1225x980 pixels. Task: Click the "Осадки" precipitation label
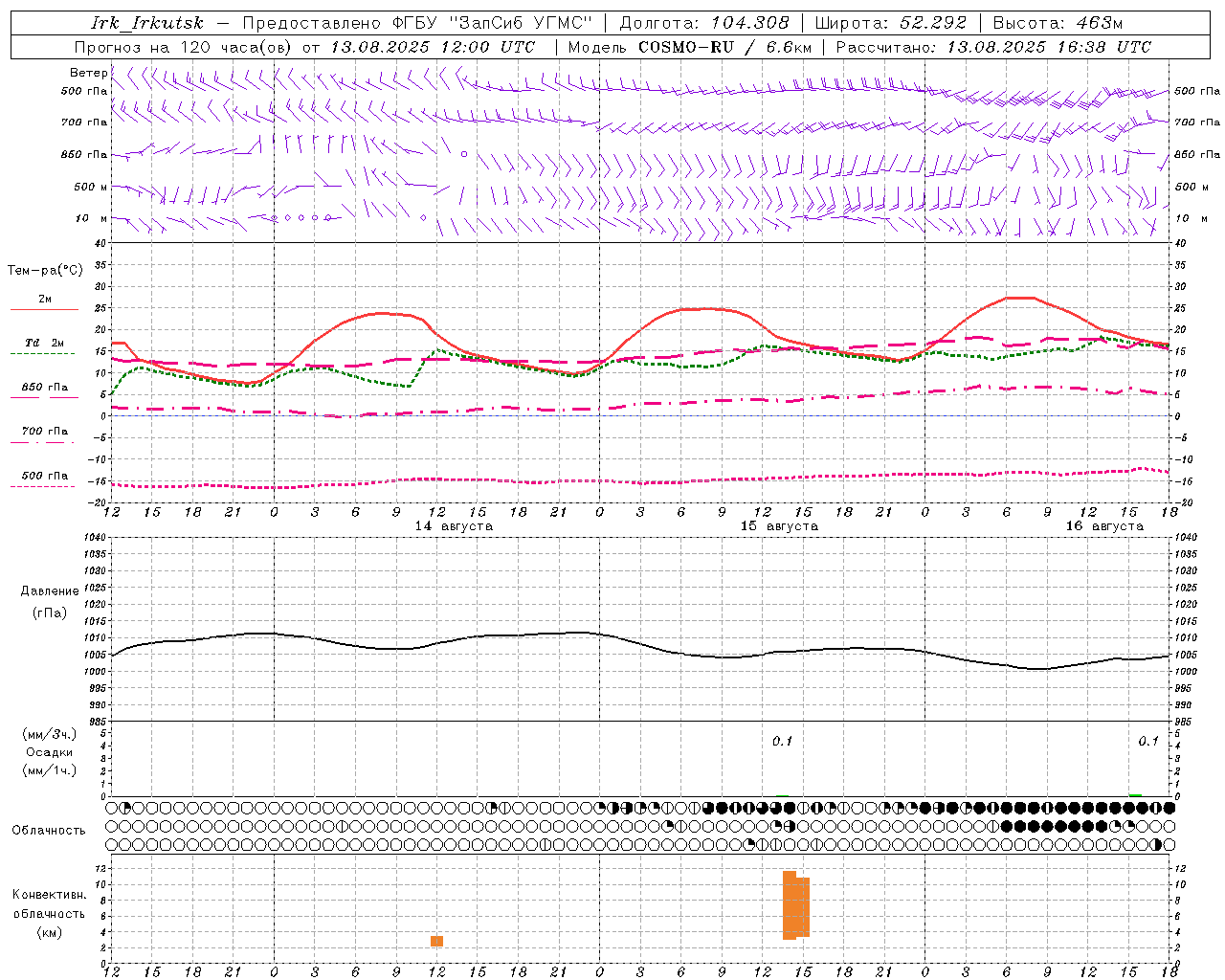(49, 752)
